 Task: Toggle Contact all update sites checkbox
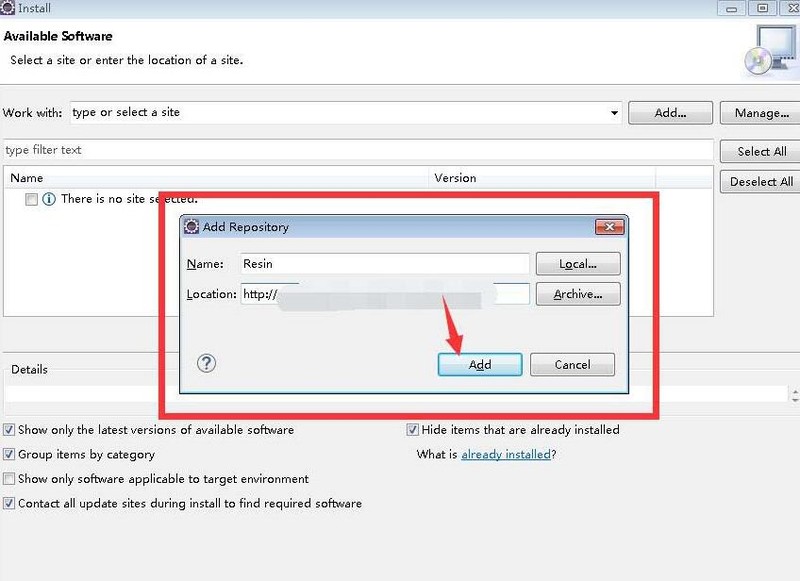point(9,504)
